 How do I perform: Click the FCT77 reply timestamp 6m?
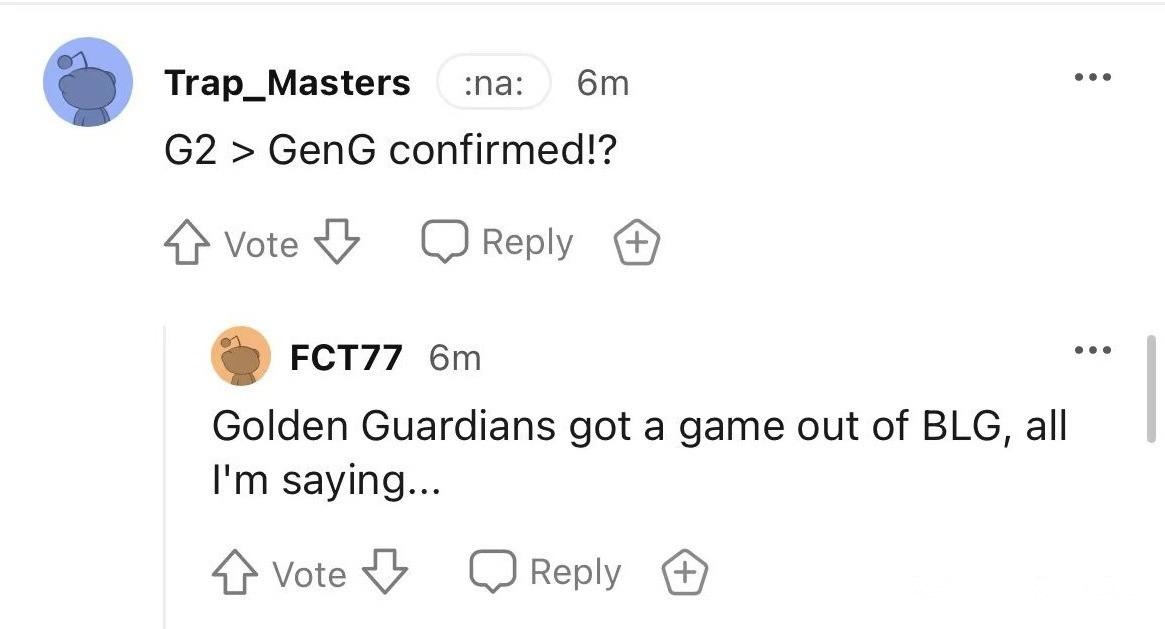tap(455, 357)
